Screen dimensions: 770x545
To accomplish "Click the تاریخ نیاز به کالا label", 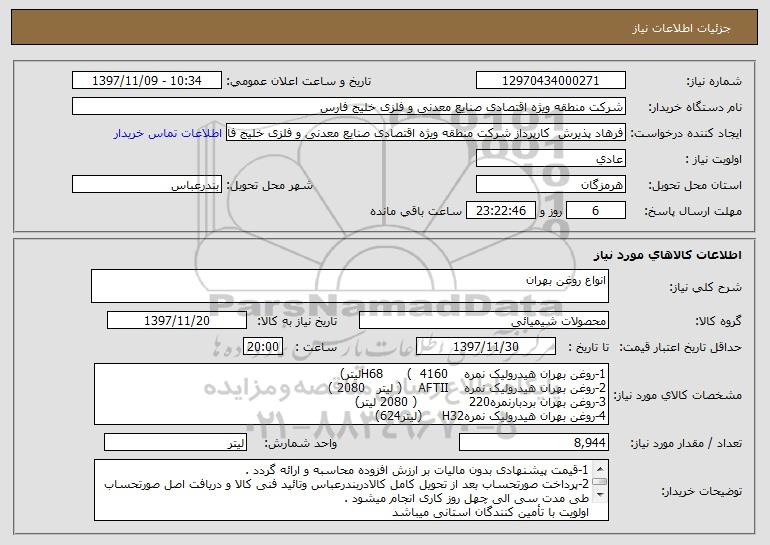I will (x=297, y=322).
